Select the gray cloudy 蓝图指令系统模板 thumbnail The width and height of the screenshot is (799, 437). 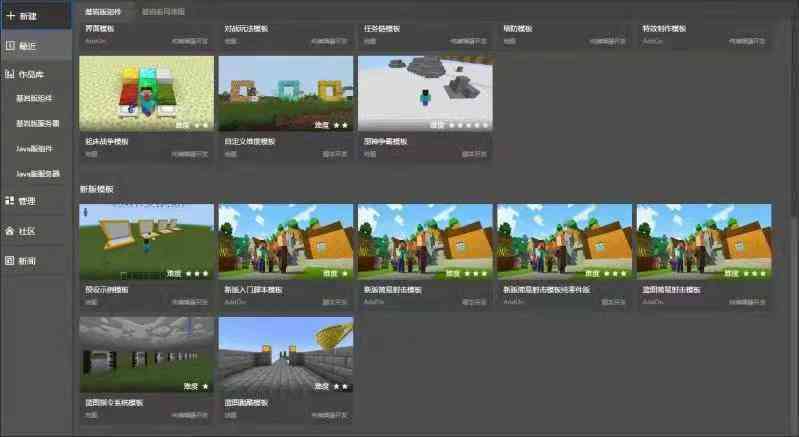click(x=147, y=355)
